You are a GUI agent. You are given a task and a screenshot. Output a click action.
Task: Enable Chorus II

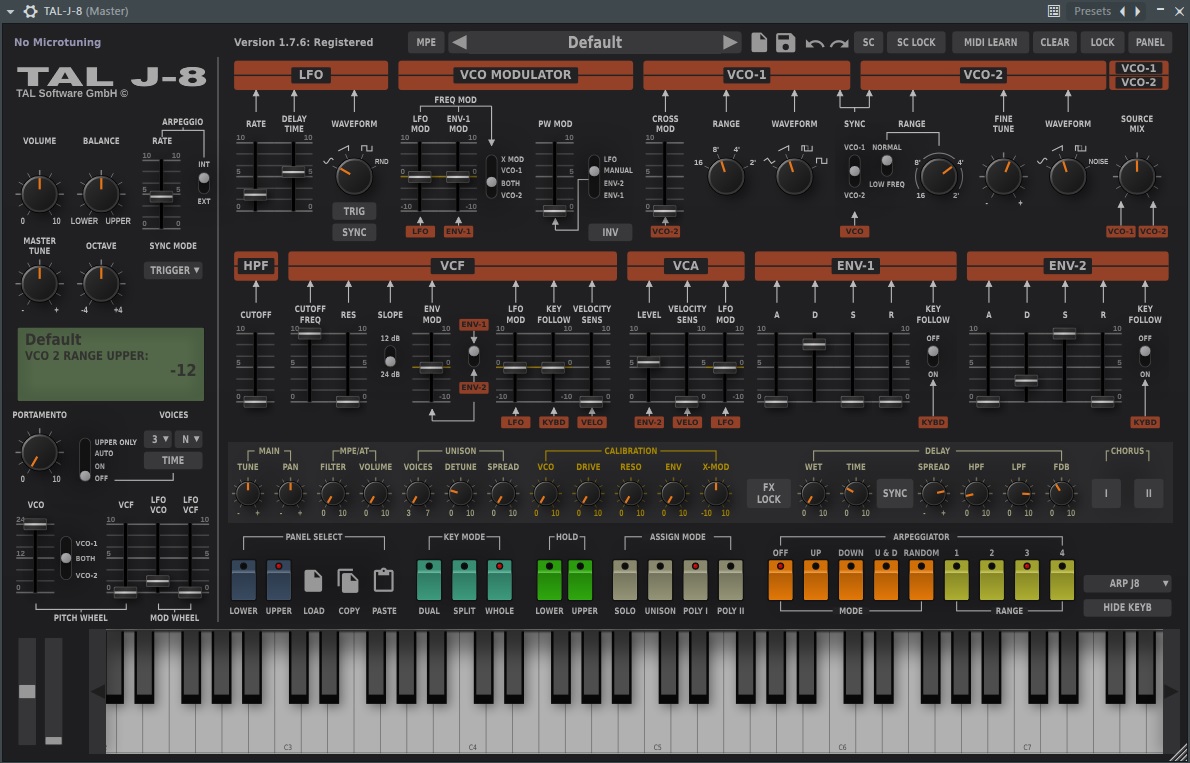coord(1148,493)
